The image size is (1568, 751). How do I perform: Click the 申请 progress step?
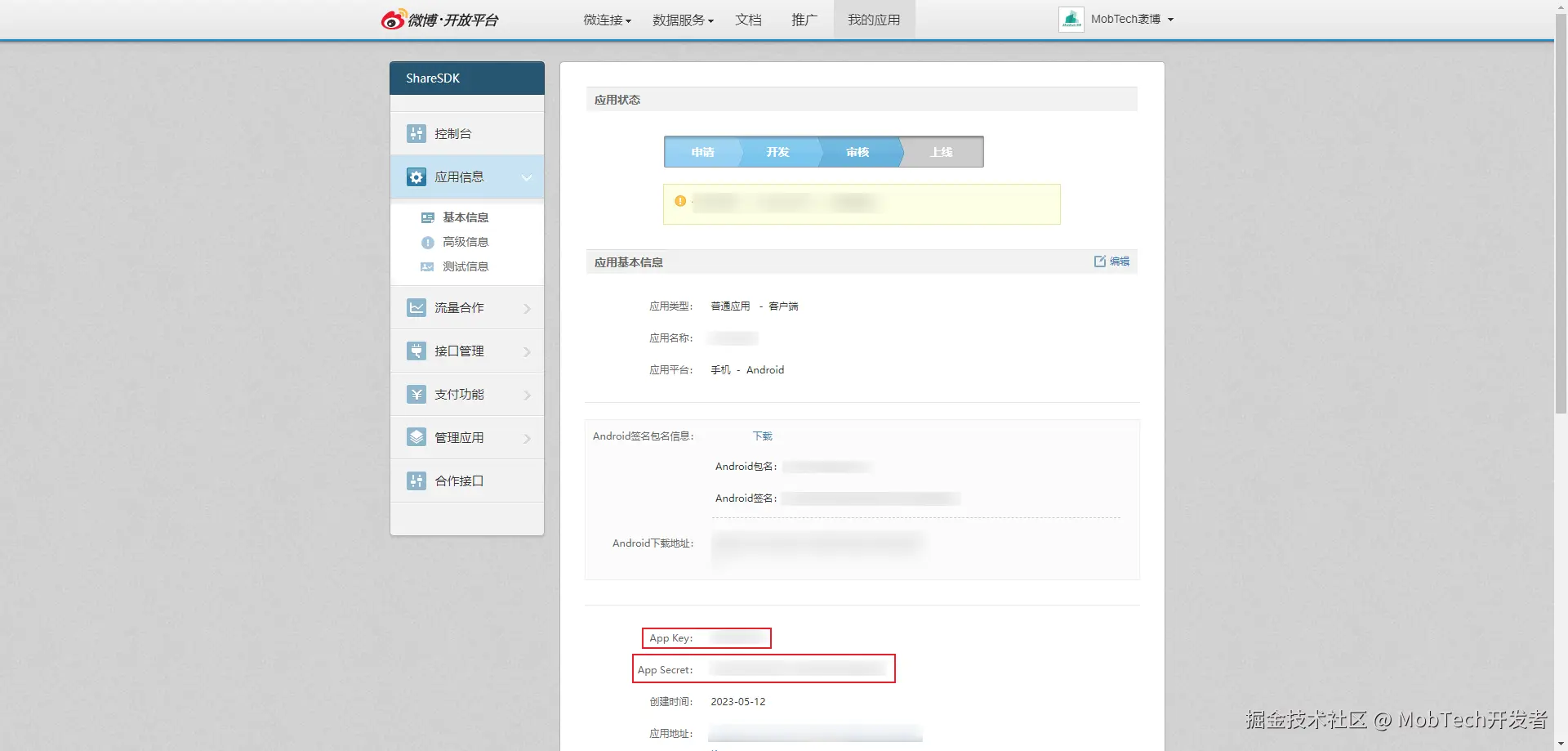702,152
